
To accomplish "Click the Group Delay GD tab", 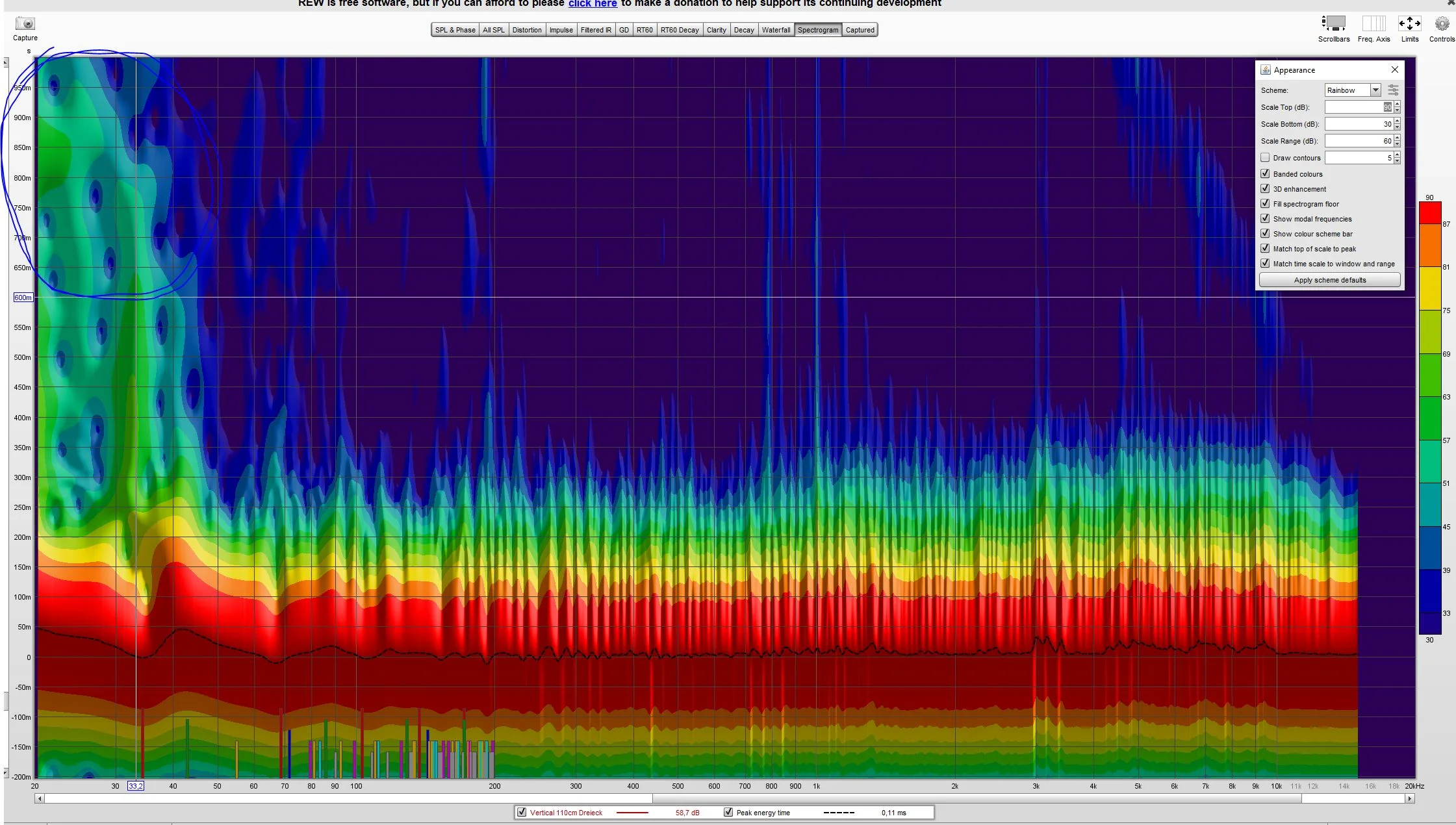I will pos(624,30).
